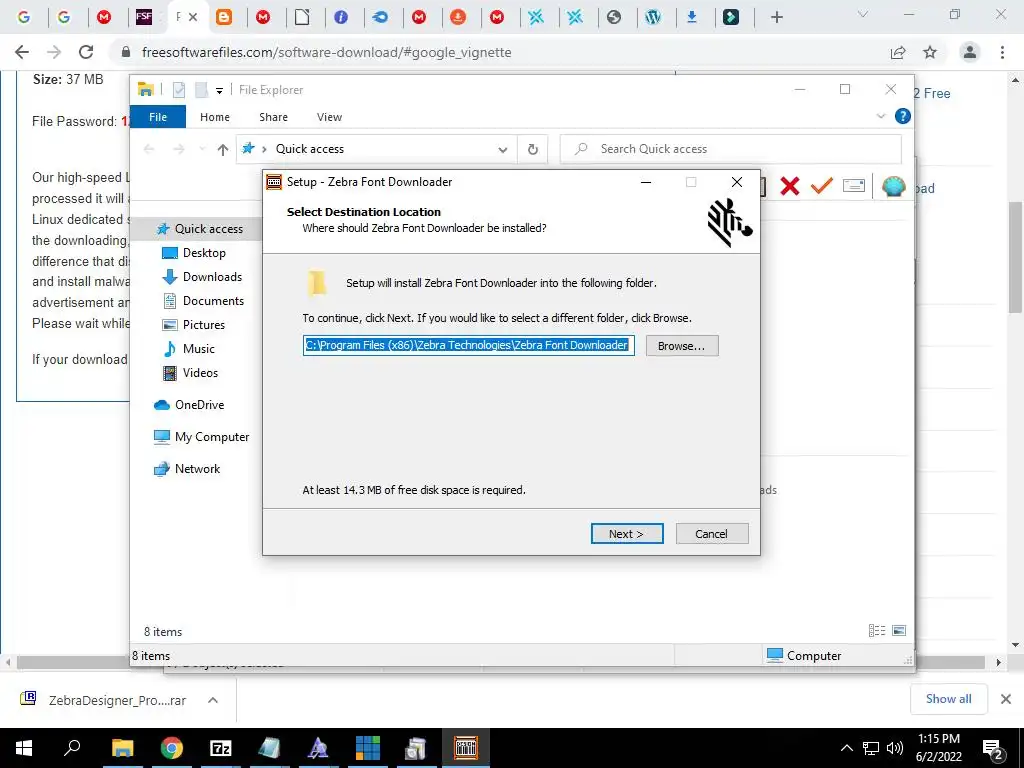Open 7-Zip from the taskbar
This screenshot has height=768, width=1024.
(221, 748)
